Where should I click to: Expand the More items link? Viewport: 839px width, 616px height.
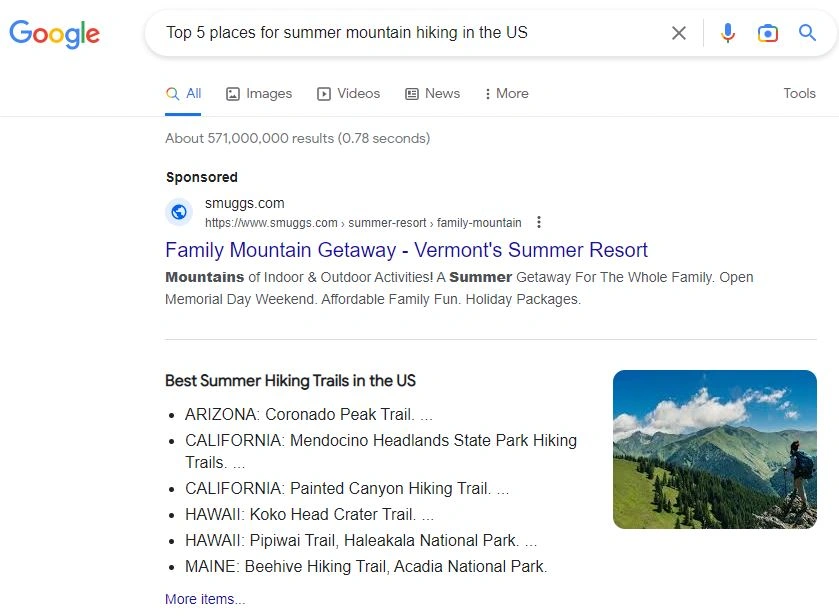click(205, 599)
